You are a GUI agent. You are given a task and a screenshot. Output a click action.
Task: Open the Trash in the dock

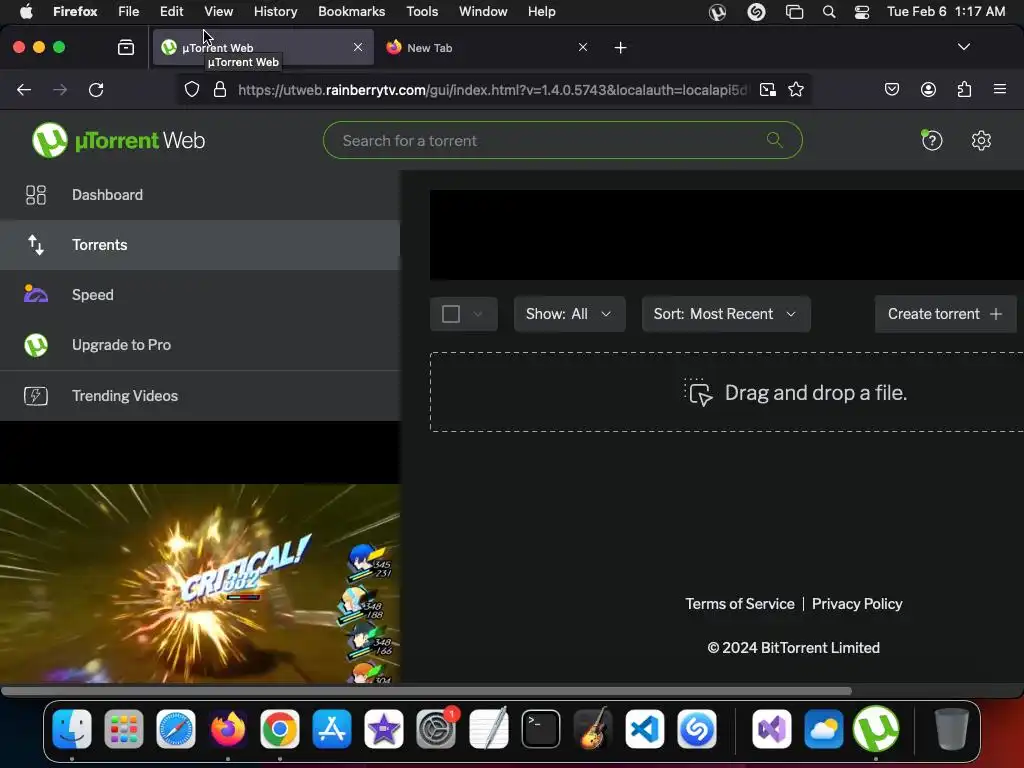952,729
